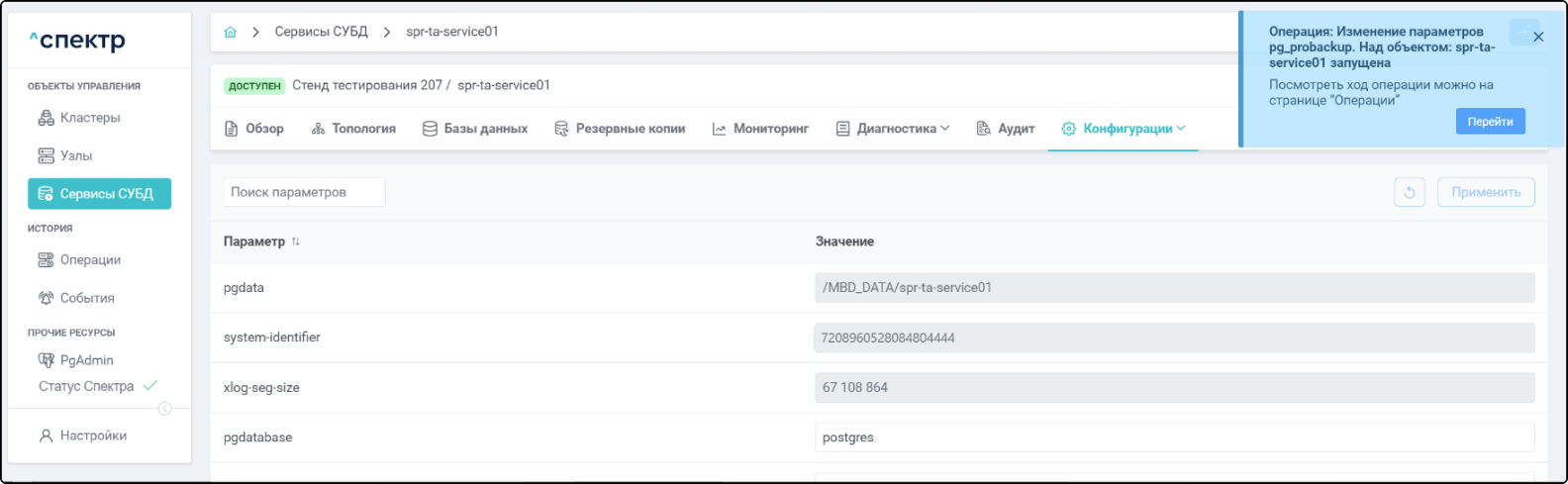Click the reset changes icon button

coord(1409,192)
